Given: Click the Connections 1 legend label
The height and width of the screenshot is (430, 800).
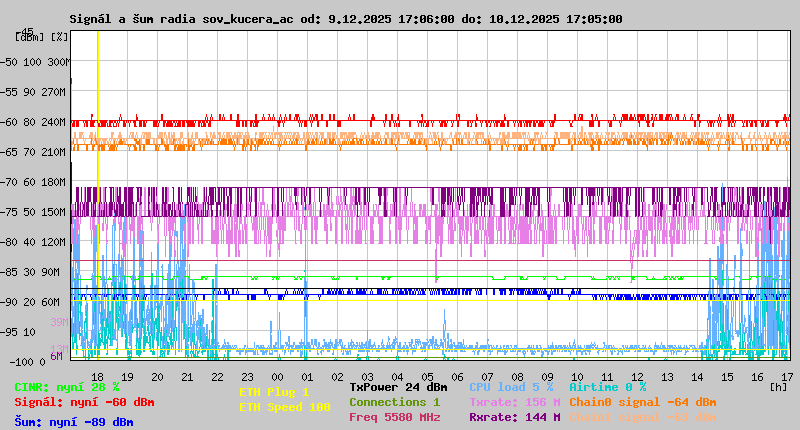Looking at the screenshot, I should [x=394, y=402].
